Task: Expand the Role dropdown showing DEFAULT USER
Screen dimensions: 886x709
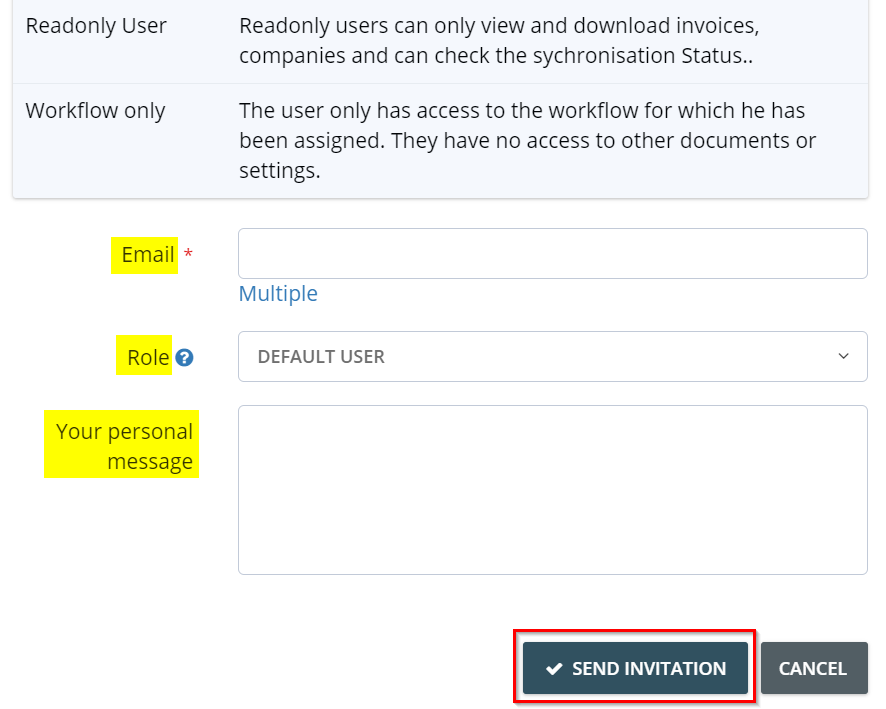Action: [553, 356]
